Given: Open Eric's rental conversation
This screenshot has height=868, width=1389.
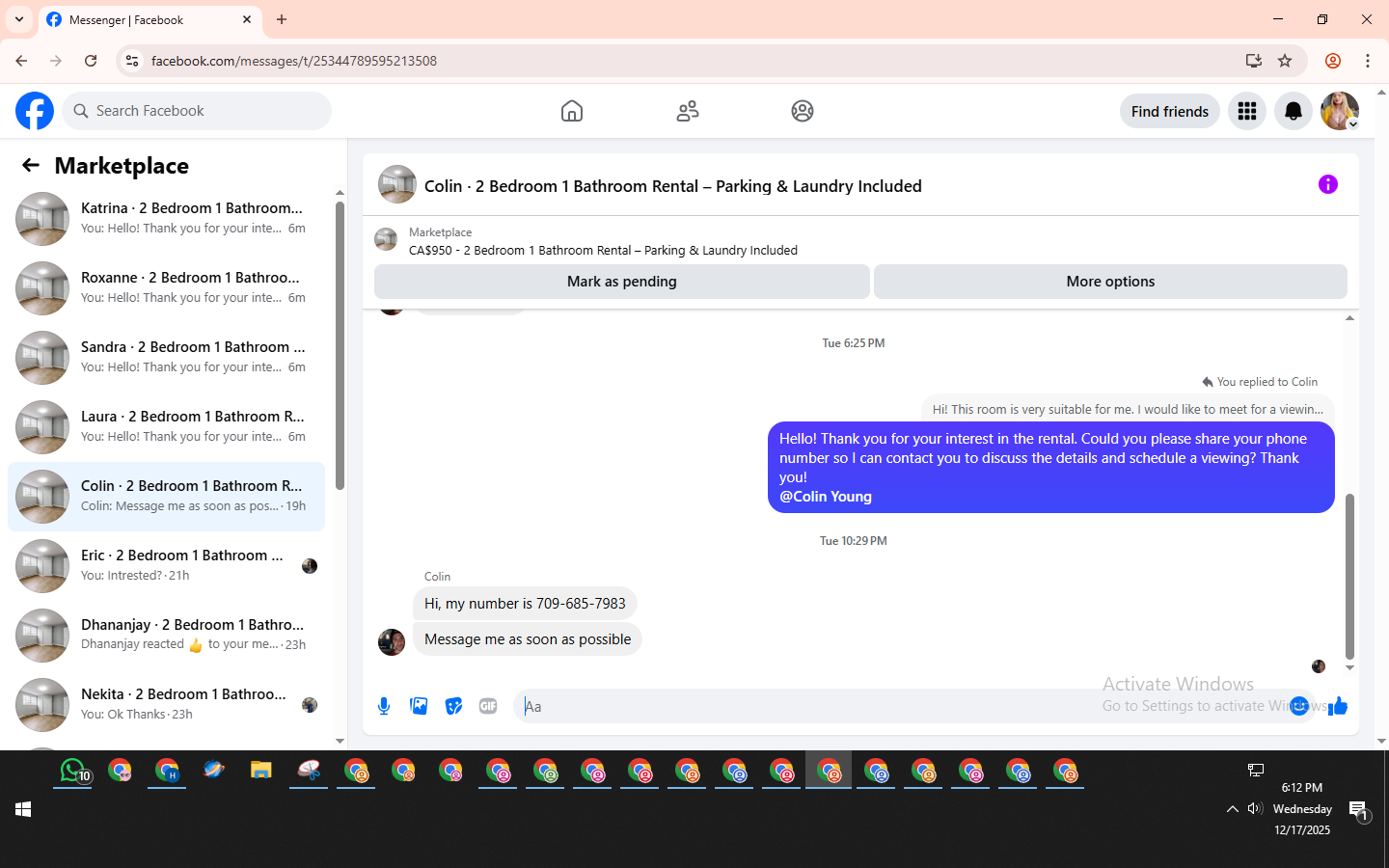Looking at the screenshot, I should point(166,565).
